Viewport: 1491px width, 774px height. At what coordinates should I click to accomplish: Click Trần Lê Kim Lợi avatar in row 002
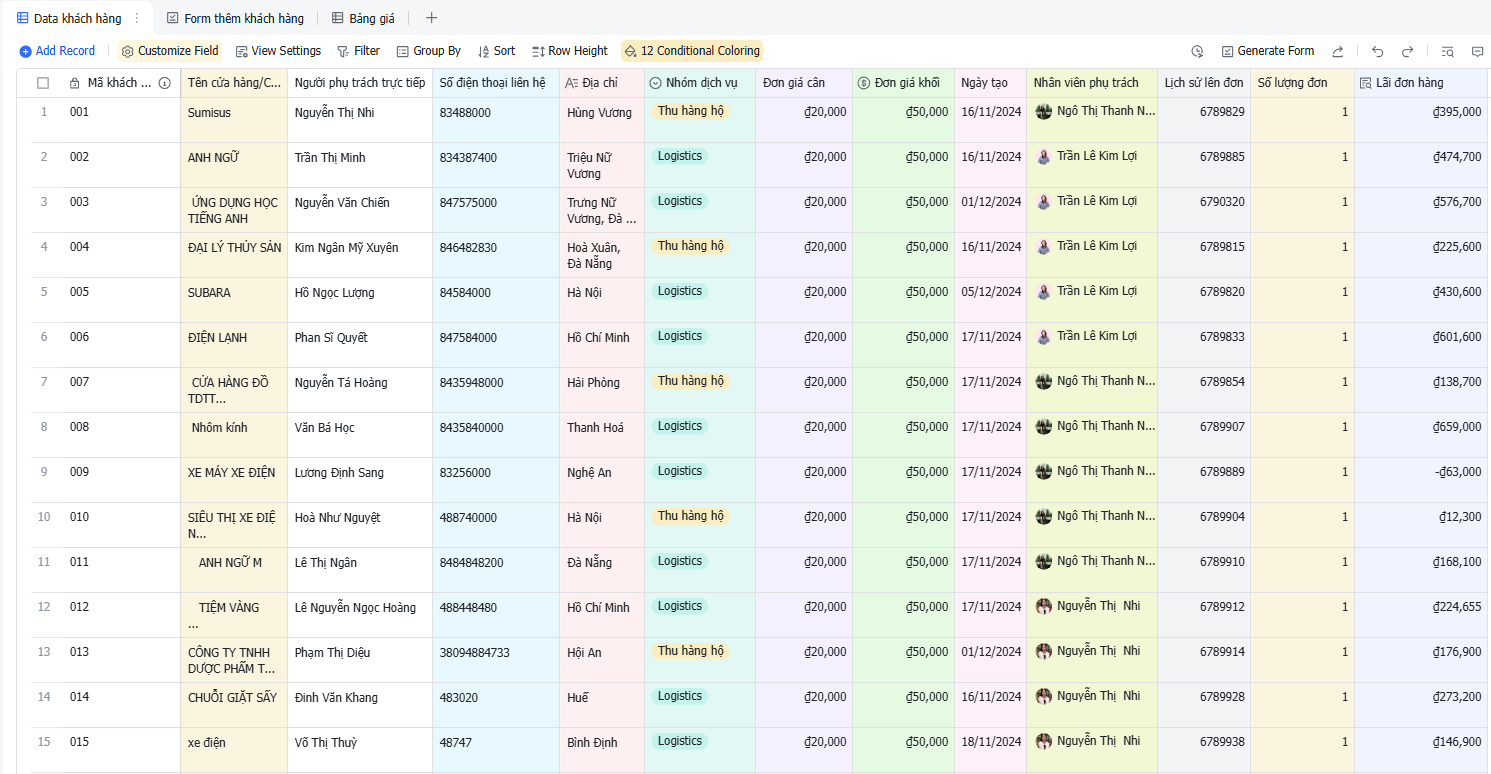coord(1044,157)
